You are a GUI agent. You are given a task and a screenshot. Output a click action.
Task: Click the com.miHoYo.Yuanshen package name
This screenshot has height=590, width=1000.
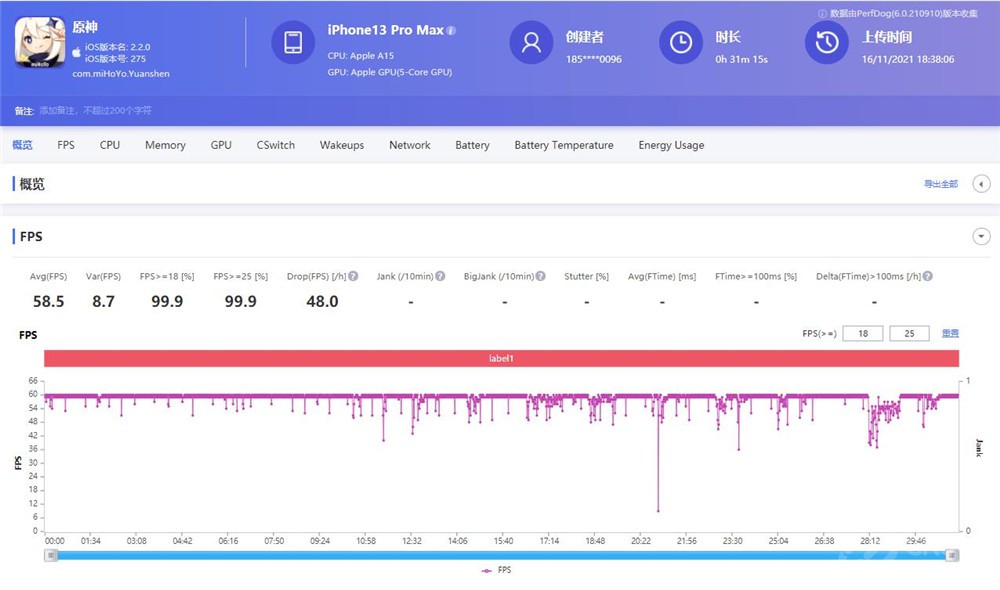click(121, 73)
